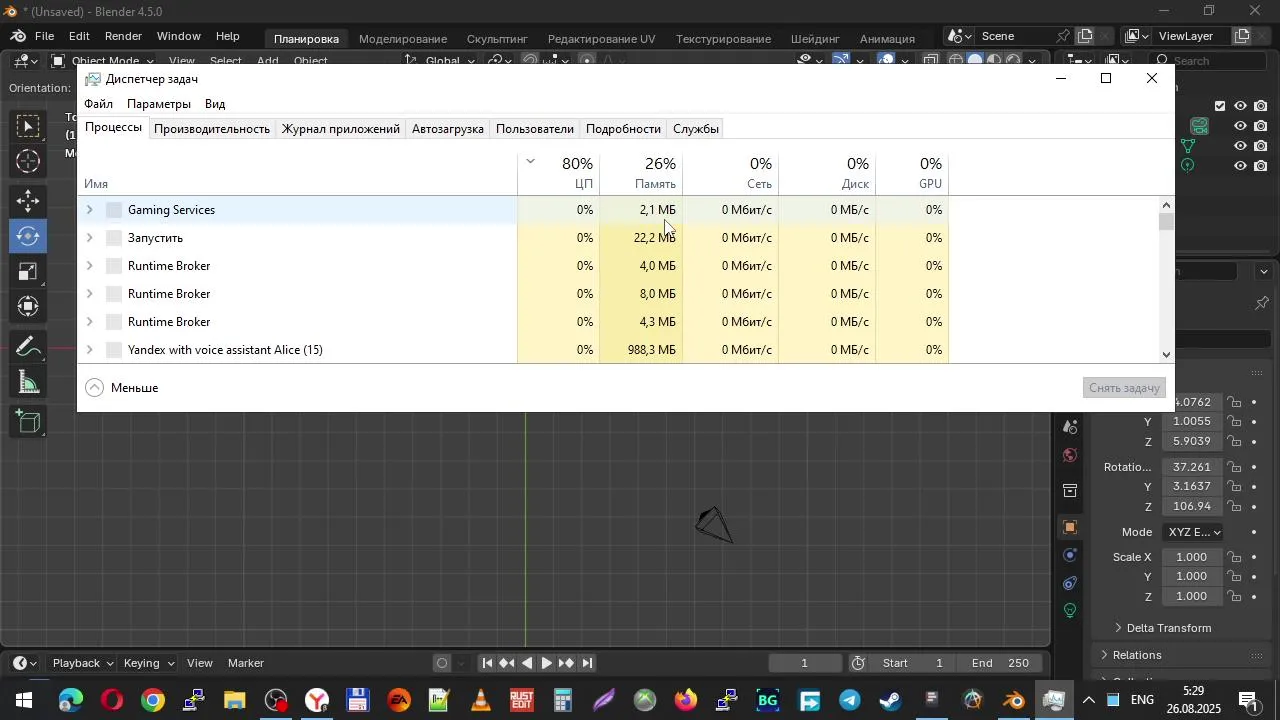This screenshot has height=720, width=1280.
Task: Toggle pin scene to workspace
Action: [1064, 36]
